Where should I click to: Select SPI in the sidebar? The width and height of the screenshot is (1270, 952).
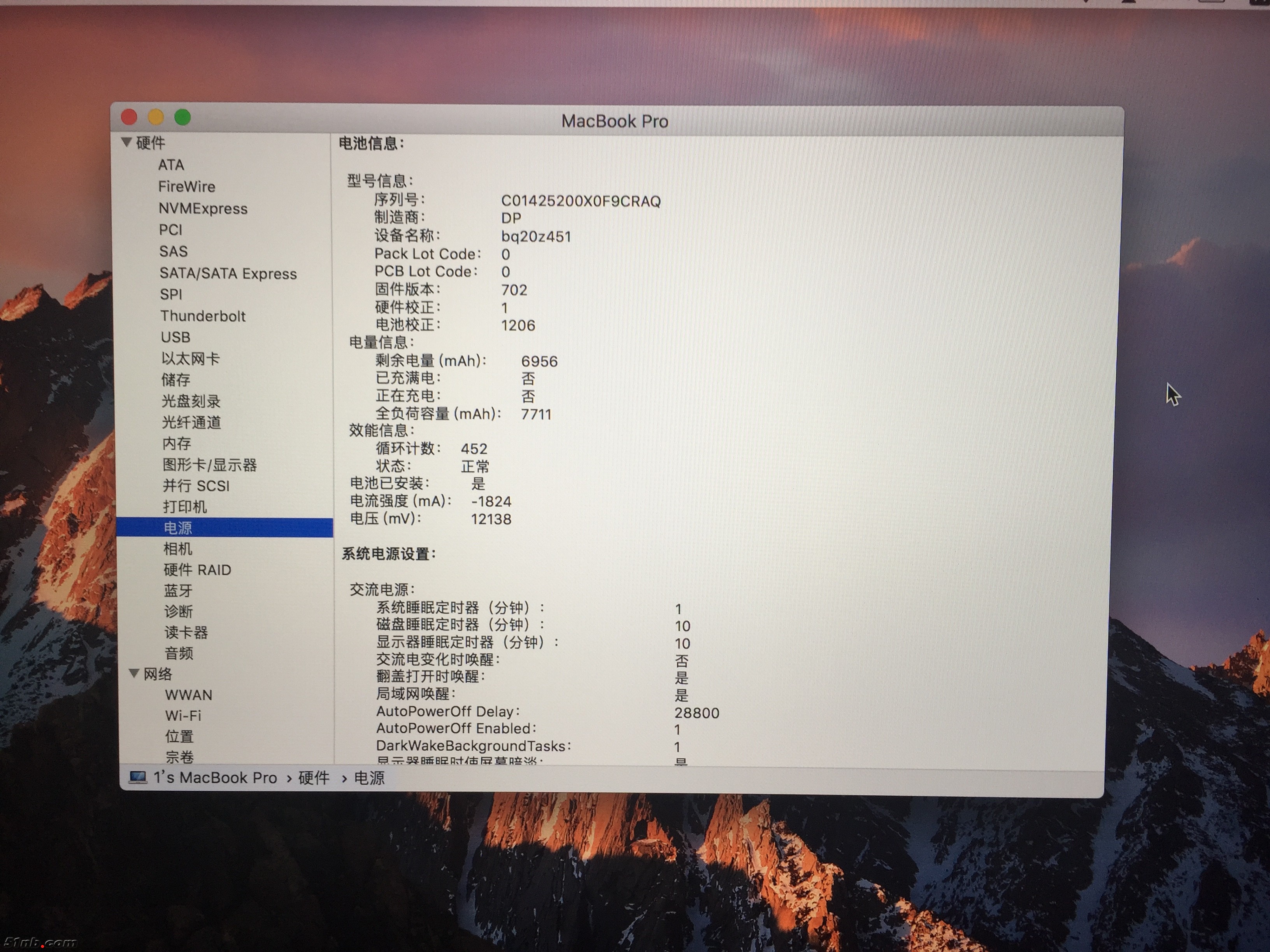coord(171,294)
